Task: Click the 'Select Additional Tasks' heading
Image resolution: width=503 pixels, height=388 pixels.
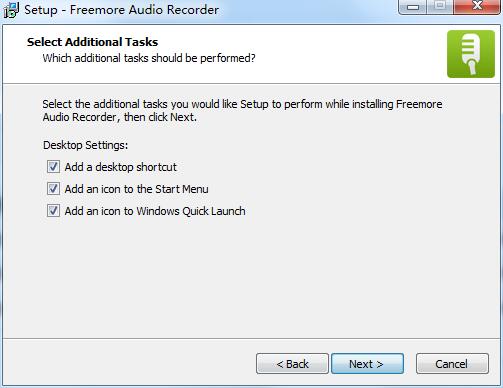Action: coord(92,42)
